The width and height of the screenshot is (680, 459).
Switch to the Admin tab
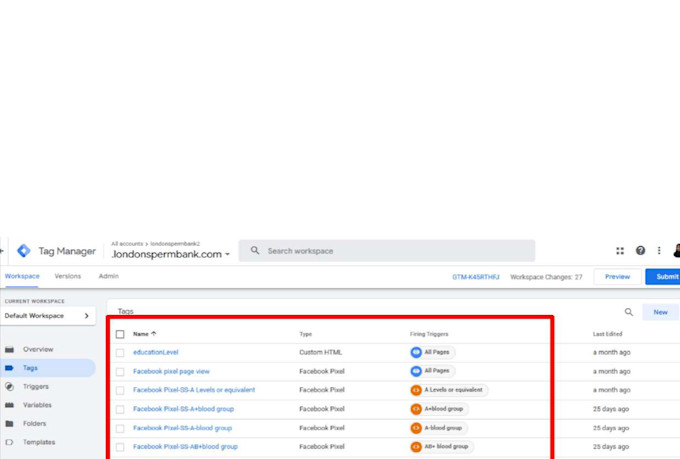[108, 276]
